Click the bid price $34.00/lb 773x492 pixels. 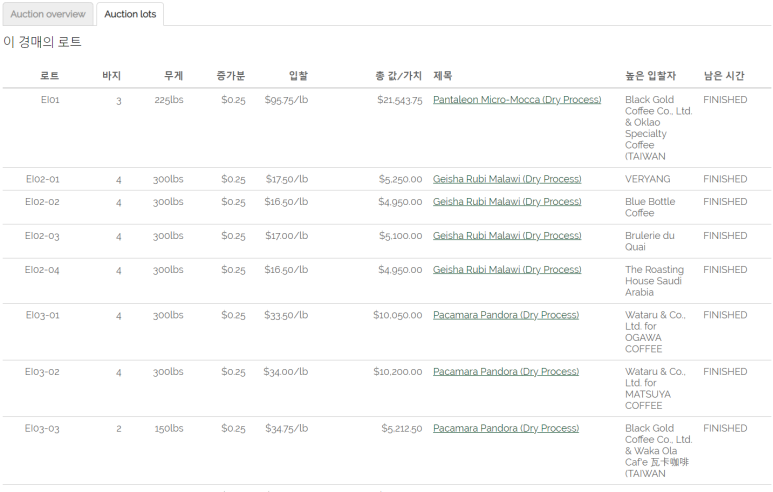pyautogui.click(x=286, y=372)
